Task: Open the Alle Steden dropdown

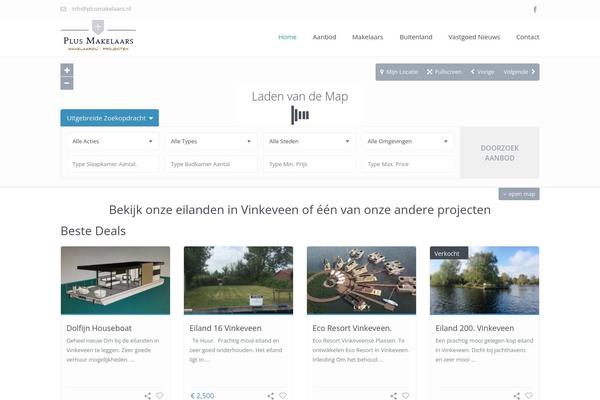Action: pyautogui.click(x=309, y=141)
